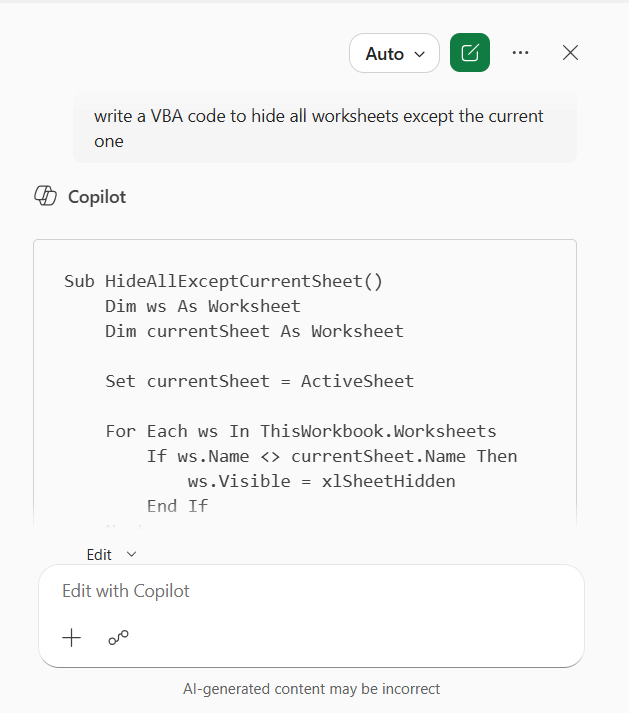Click the AI-generated content may be incorrect notice
Screen dimensions: 629x713
(x=312, y=689)
